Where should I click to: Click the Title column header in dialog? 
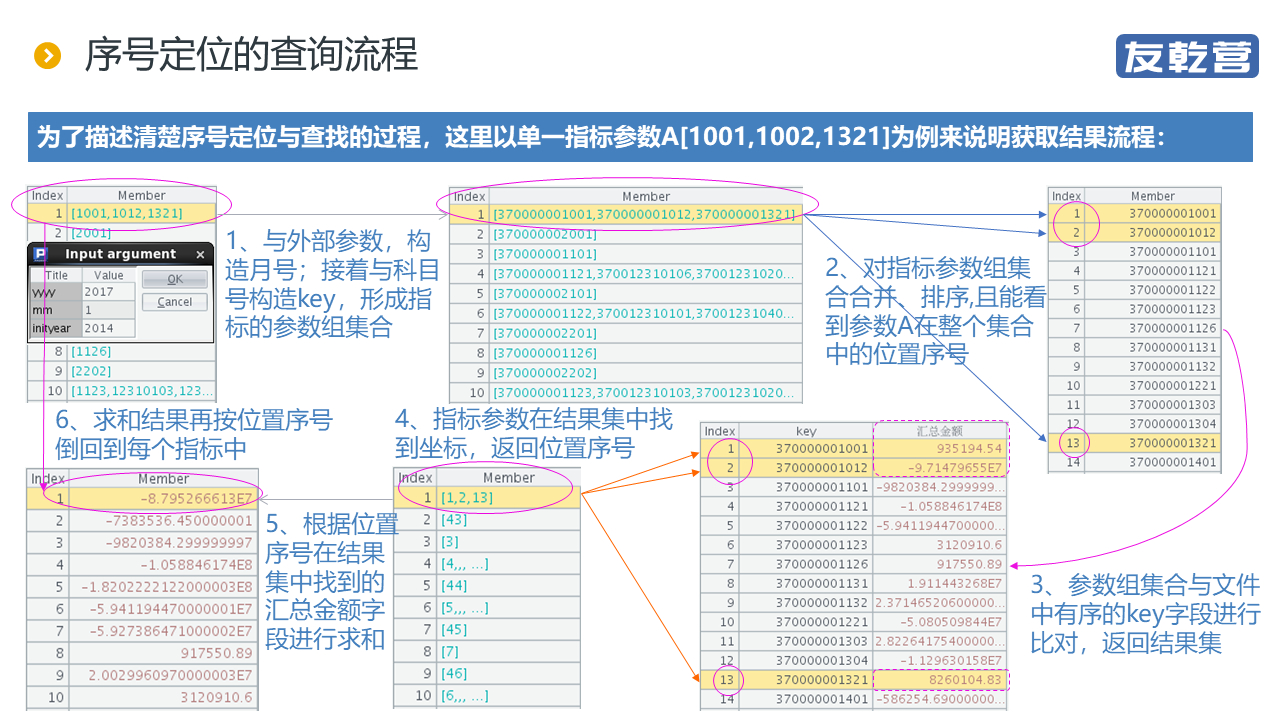pos(57,275)
